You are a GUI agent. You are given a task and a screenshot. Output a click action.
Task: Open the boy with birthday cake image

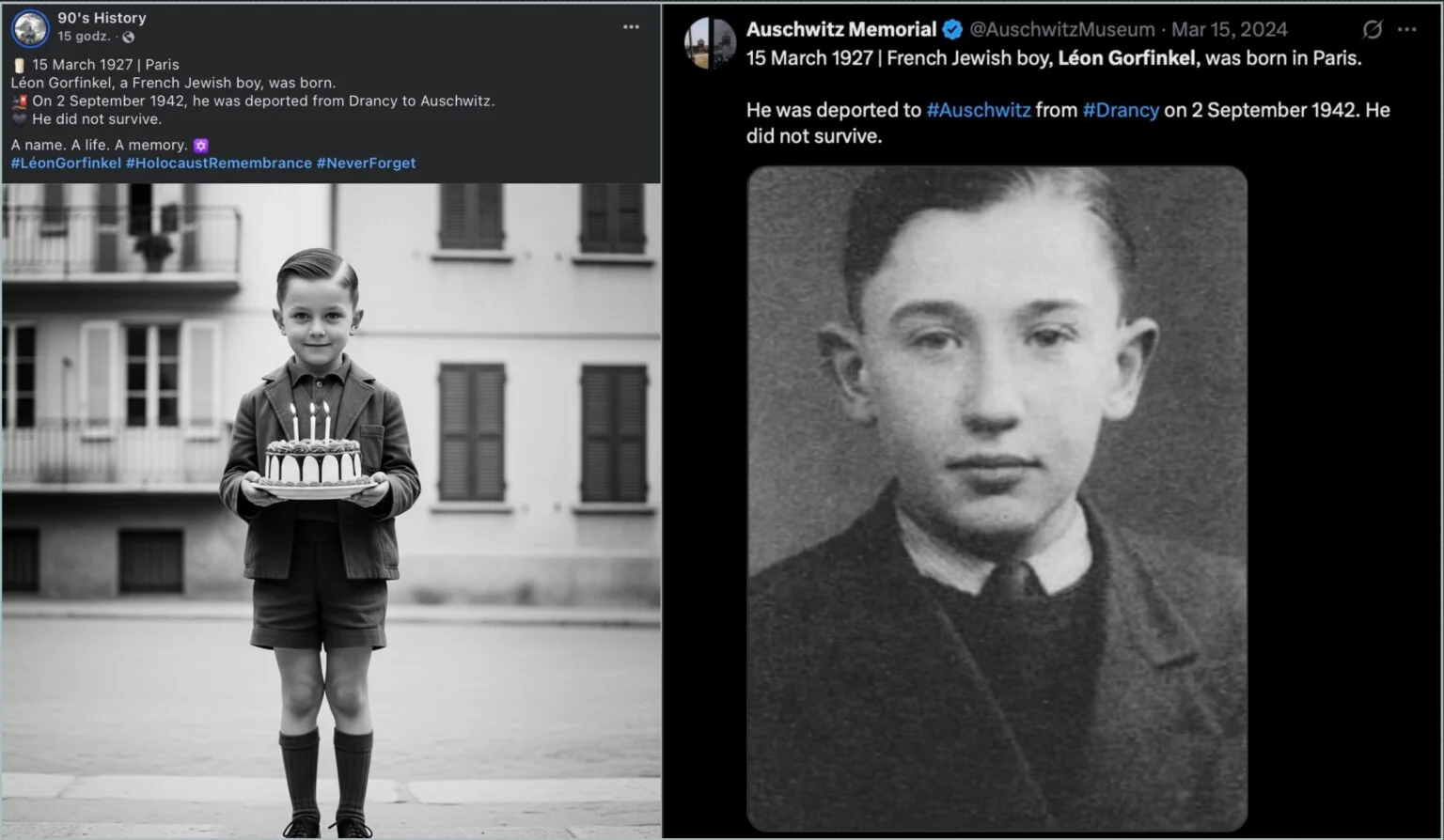click(331, 510)
